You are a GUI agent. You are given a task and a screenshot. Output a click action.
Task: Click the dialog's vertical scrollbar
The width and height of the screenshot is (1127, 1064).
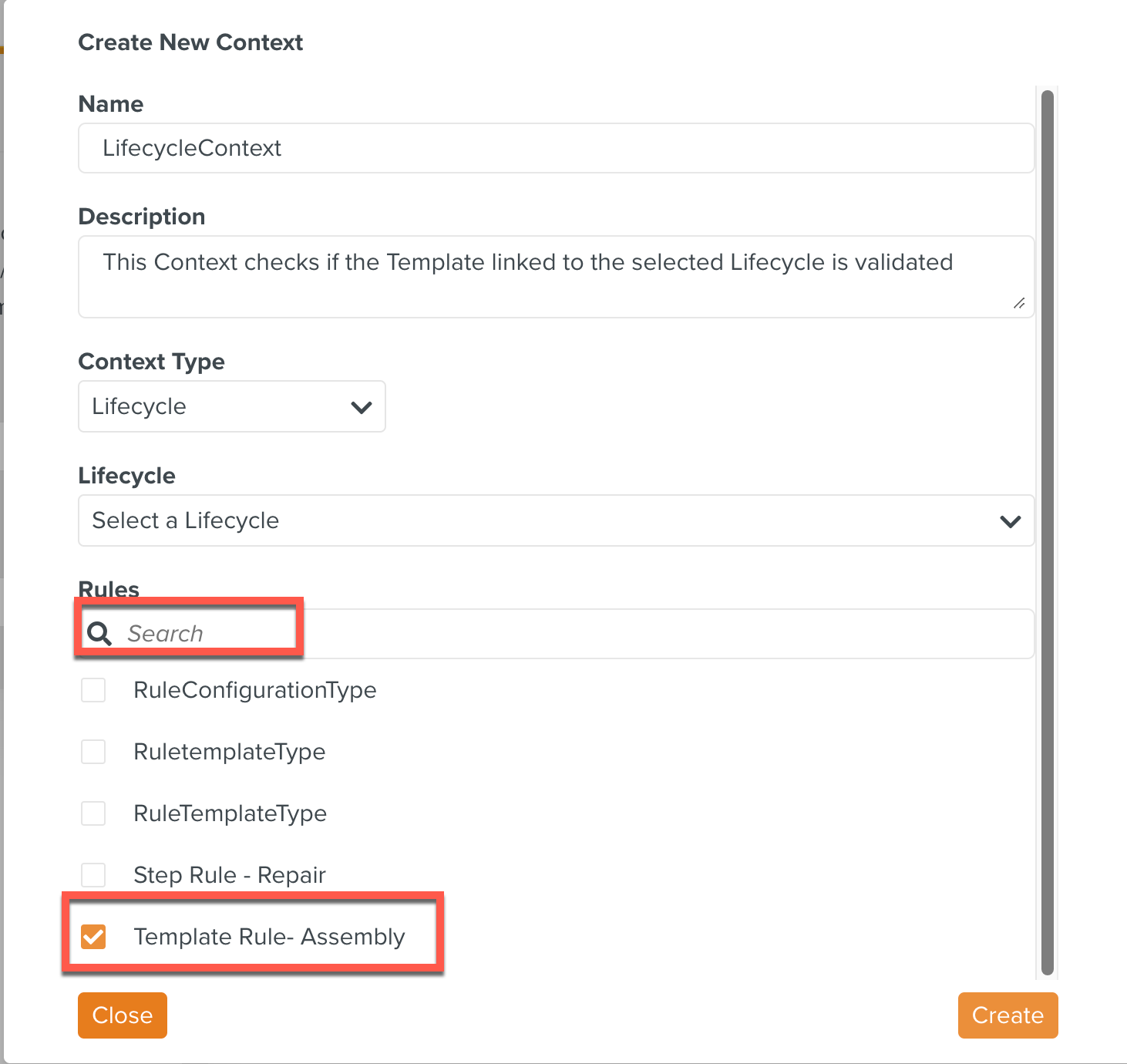[1047, 532]
